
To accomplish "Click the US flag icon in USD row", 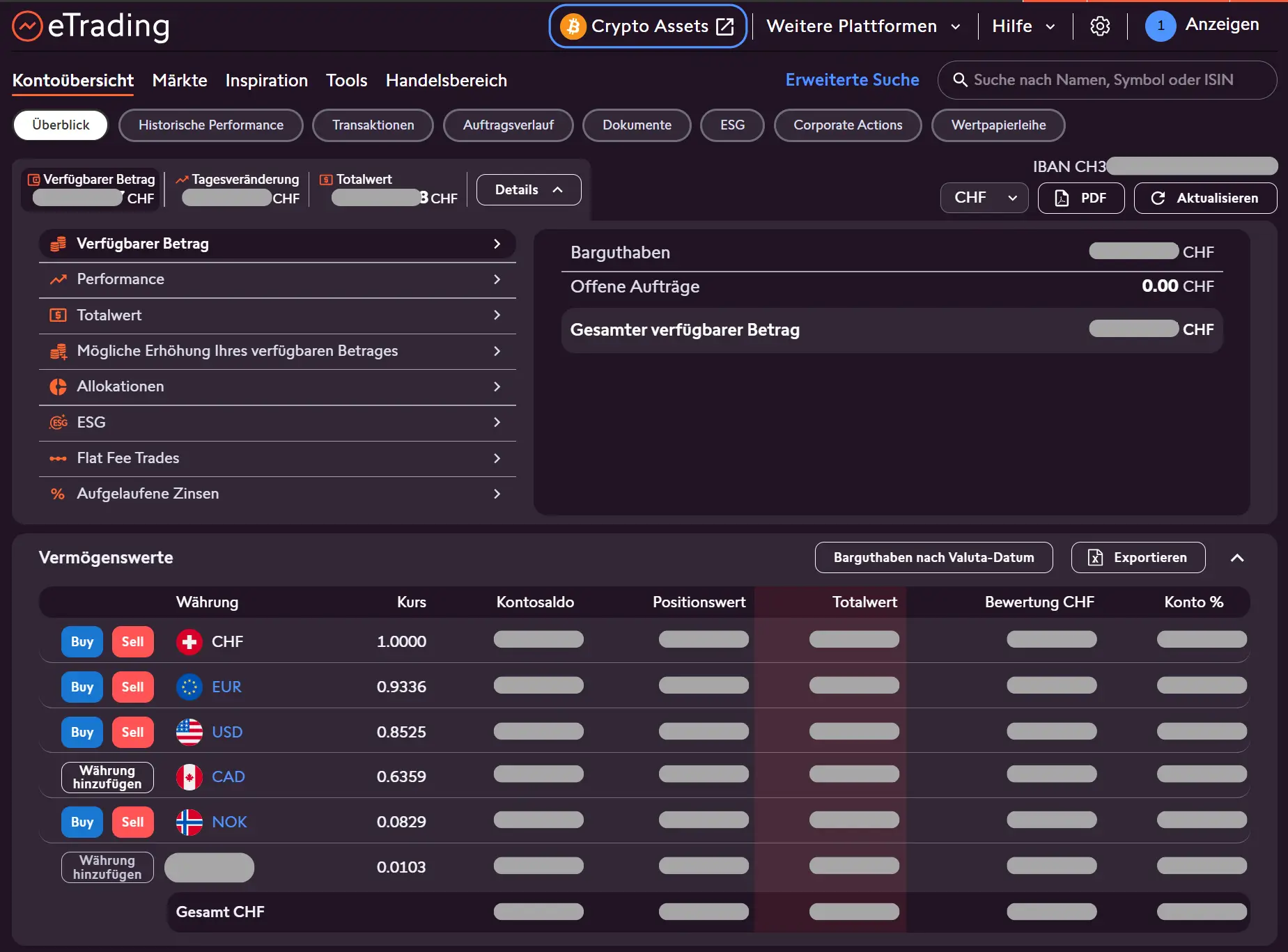I will pyautogui.click(x=189, y=732).
